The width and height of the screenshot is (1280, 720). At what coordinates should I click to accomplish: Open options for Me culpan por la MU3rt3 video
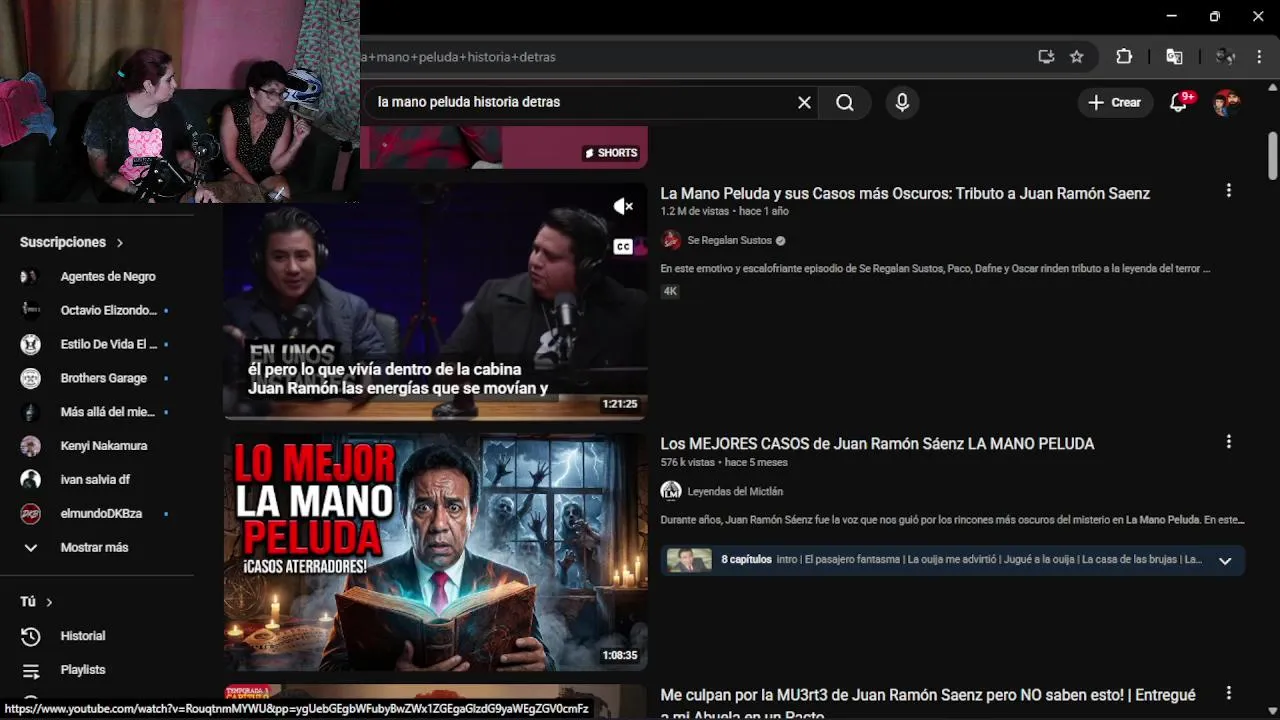click(1229, 692)
